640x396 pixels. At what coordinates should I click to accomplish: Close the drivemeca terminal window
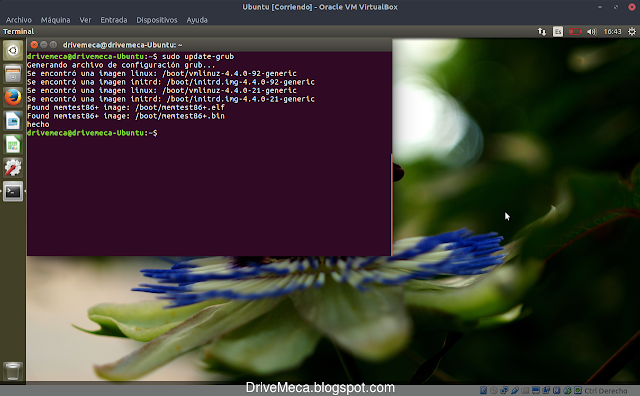(x=34, y=44)
